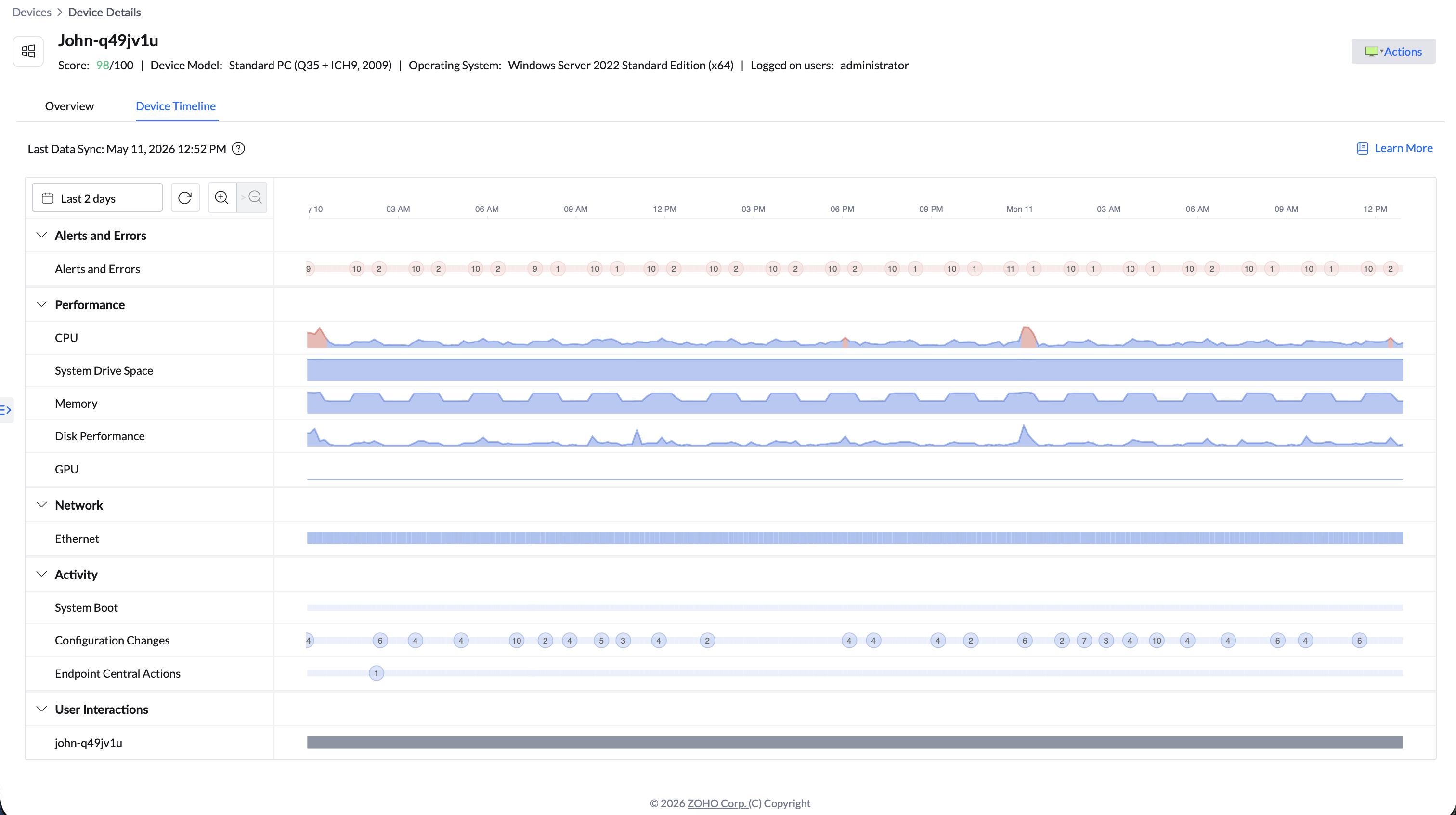The width and height of the screenshot is (1456, 815).
Task: Click the Configuration Changes marker showing 5
Action: [601, 640]
